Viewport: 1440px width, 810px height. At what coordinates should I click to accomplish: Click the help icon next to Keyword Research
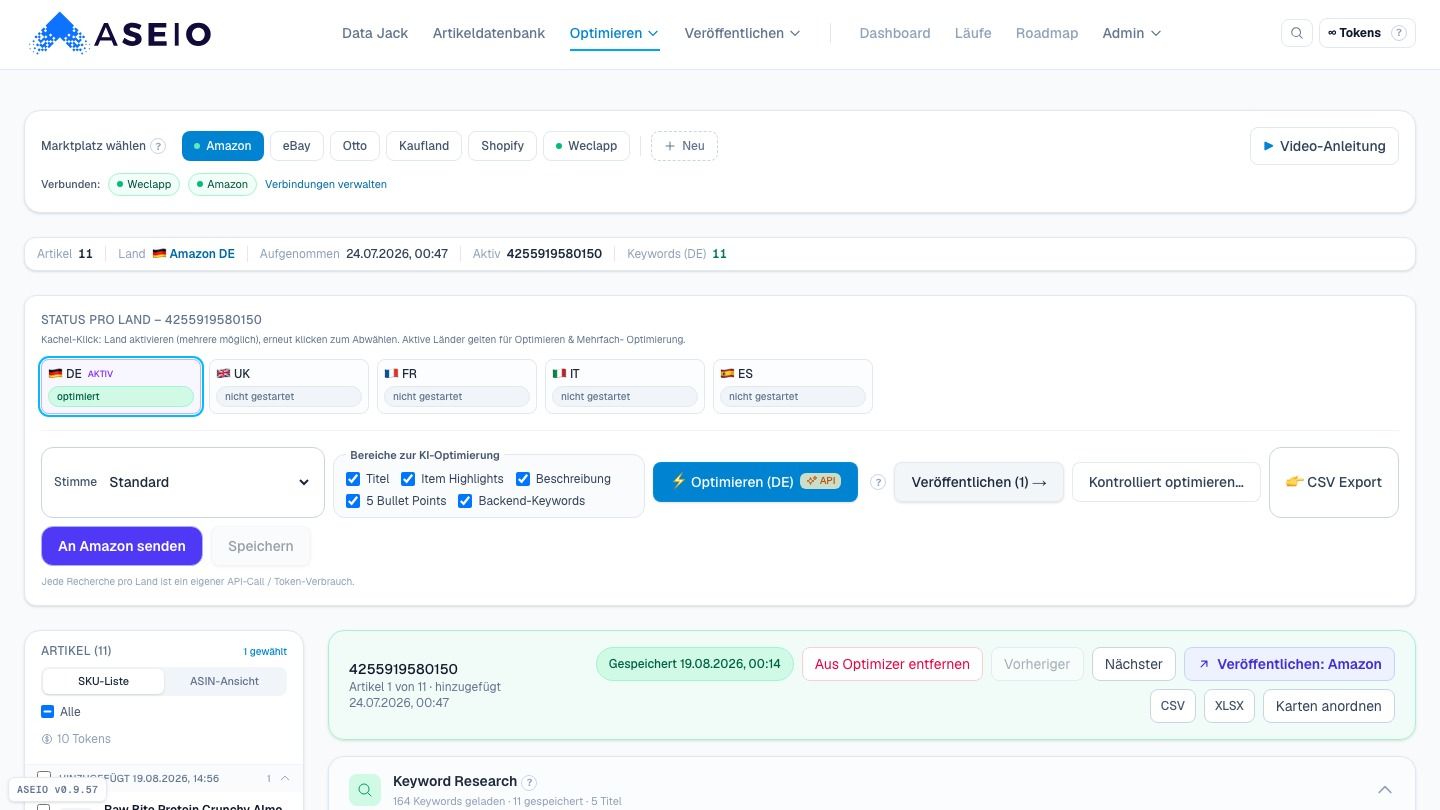(530, 782)
